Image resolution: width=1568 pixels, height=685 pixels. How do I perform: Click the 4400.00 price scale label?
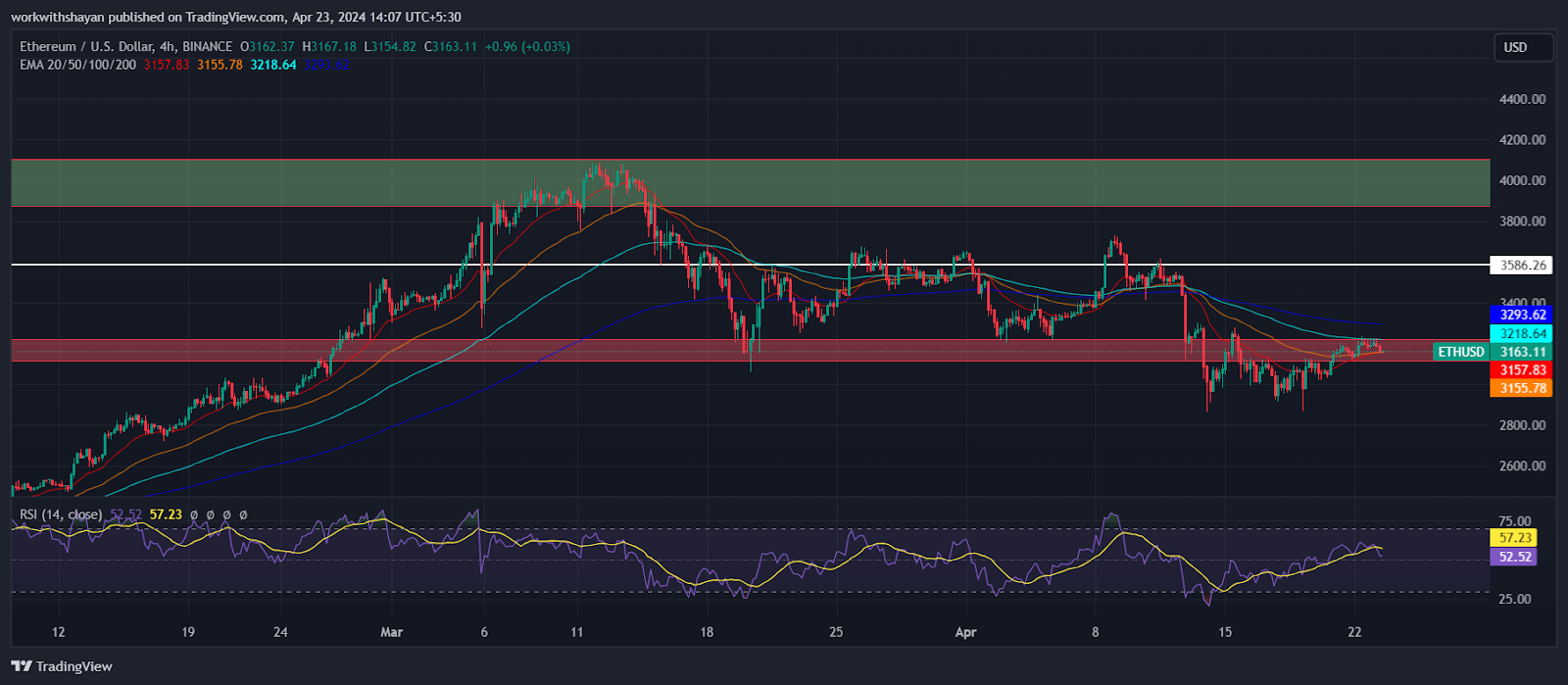coord(1522,99)
